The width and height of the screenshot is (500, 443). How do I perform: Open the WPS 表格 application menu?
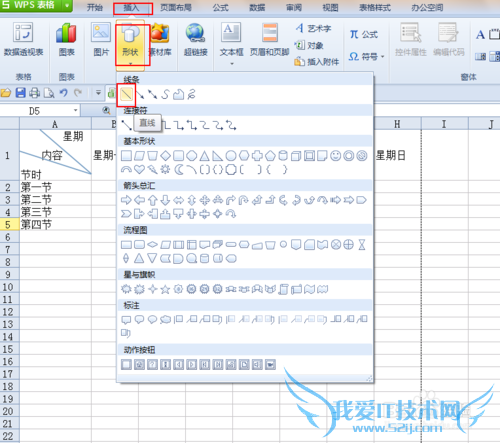[36, 5]
